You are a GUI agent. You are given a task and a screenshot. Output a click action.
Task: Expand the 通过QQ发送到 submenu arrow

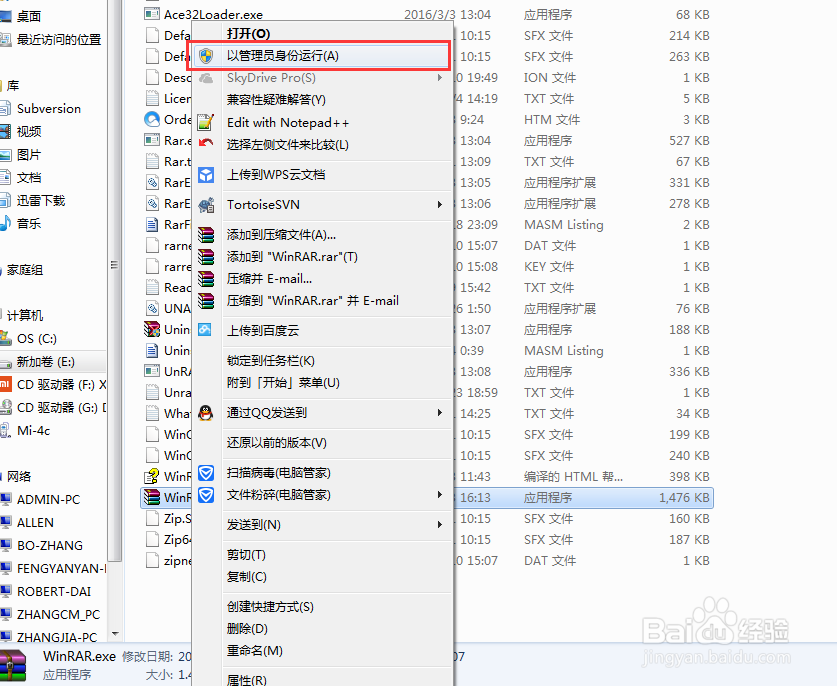tap(439, 413)
